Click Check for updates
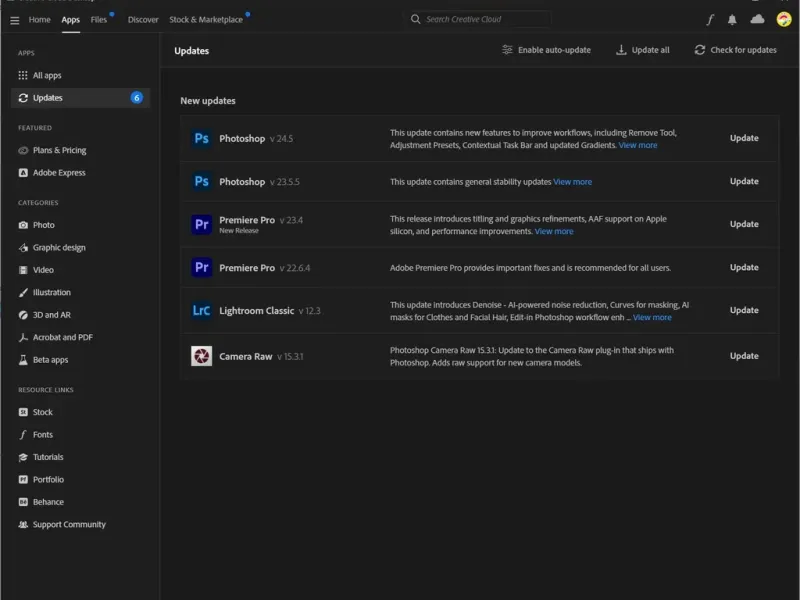 pyautogui.click(x=735, y=50)
